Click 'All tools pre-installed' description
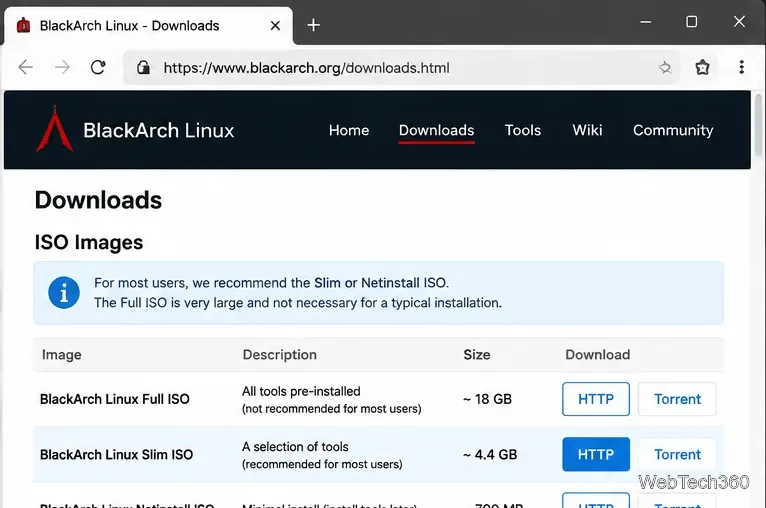 click(301, 391)
